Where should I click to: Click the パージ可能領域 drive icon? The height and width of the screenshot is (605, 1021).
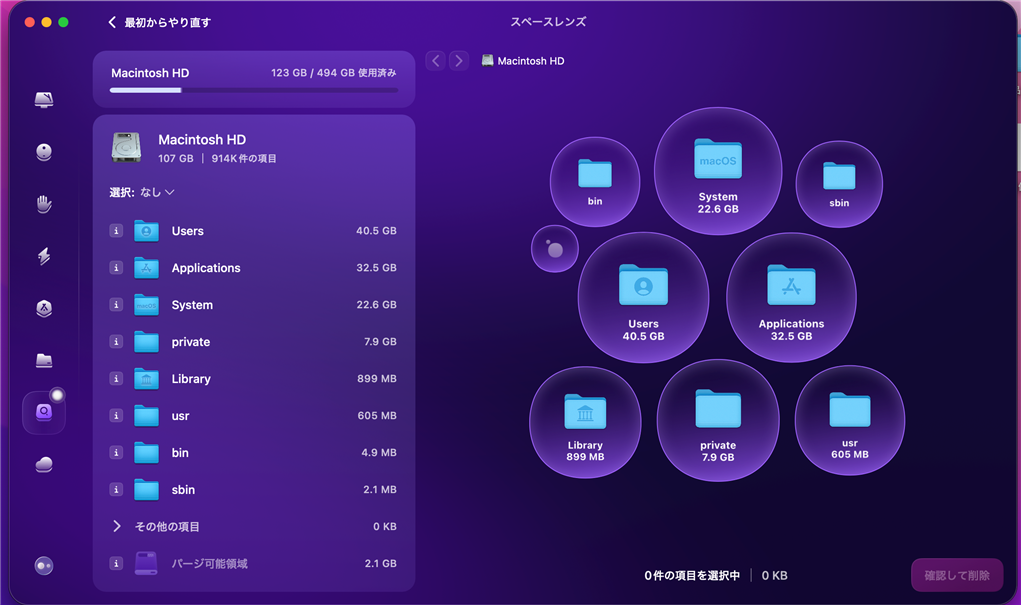click(x=147, y=563)
